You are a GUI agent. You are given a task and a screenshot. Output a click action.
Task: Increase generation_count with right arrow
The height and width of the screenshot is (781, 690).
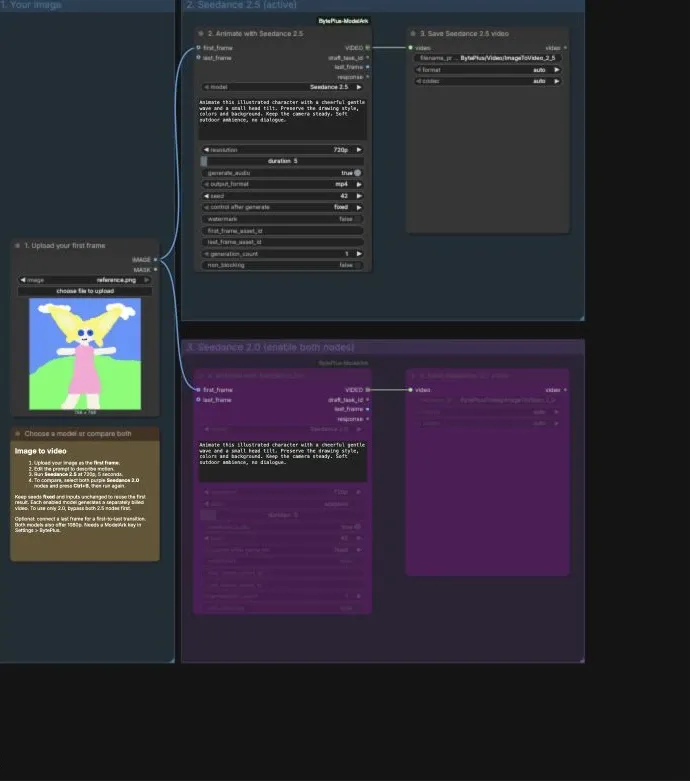coord(359,254)
